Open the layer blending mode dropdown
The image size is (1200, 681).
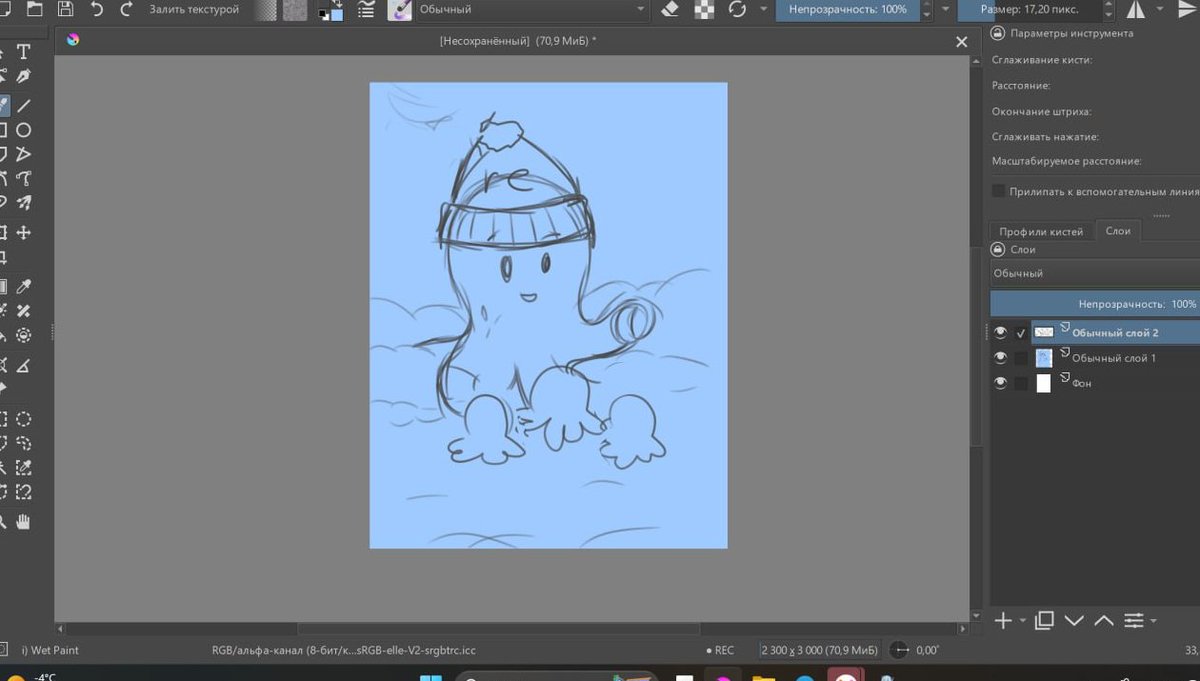click(x=1090, y=273)
